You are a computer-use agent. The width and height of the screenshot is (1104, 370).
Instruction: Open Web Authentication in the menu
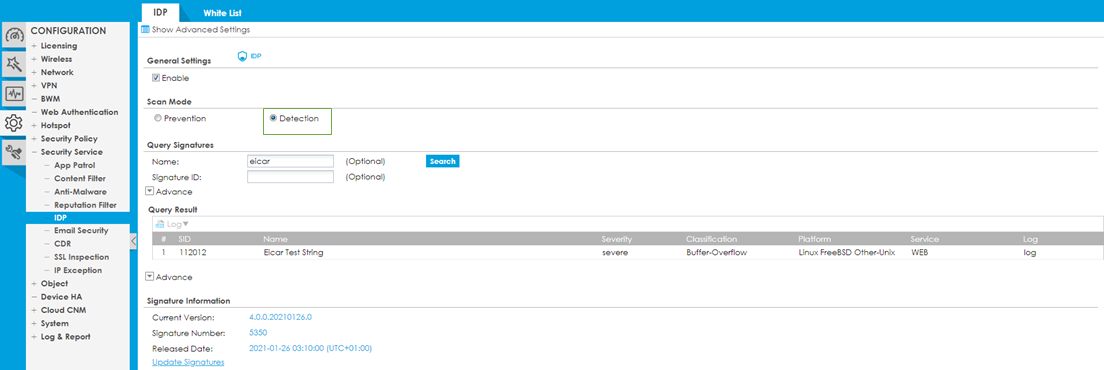click(80, 112)
